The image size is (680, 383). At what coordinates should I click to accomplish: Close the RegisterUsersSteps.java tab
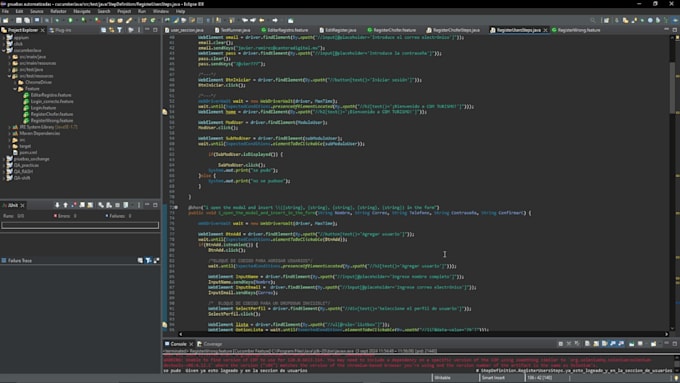click(x=545, y=30)
